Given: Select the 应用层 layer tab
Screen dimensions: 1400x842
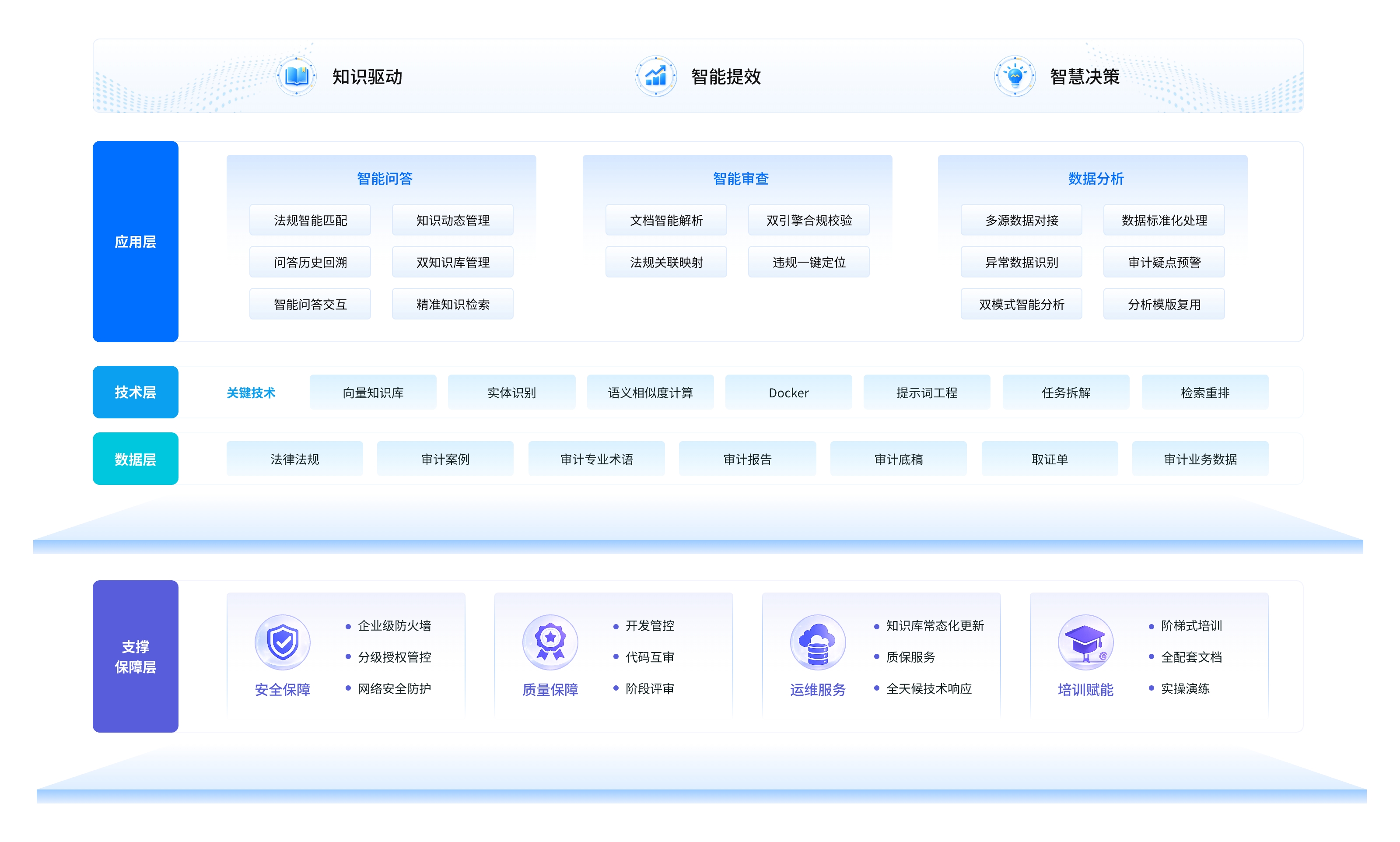Looking at the screenshot, I should [136, 242].
